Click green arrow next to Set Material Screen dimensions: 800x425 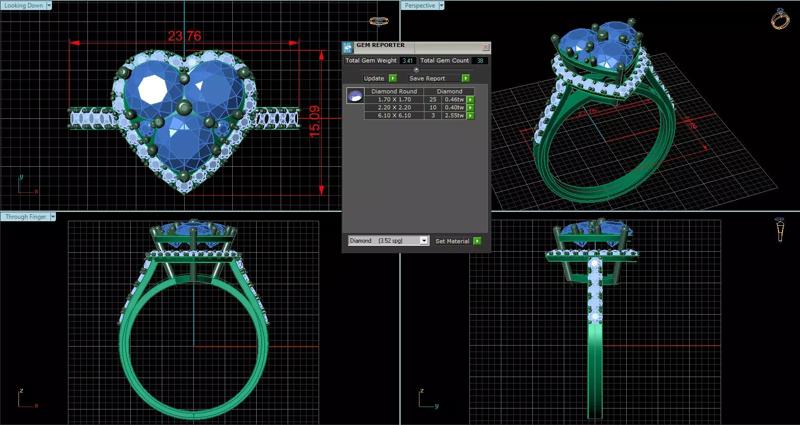click(477, 241)
